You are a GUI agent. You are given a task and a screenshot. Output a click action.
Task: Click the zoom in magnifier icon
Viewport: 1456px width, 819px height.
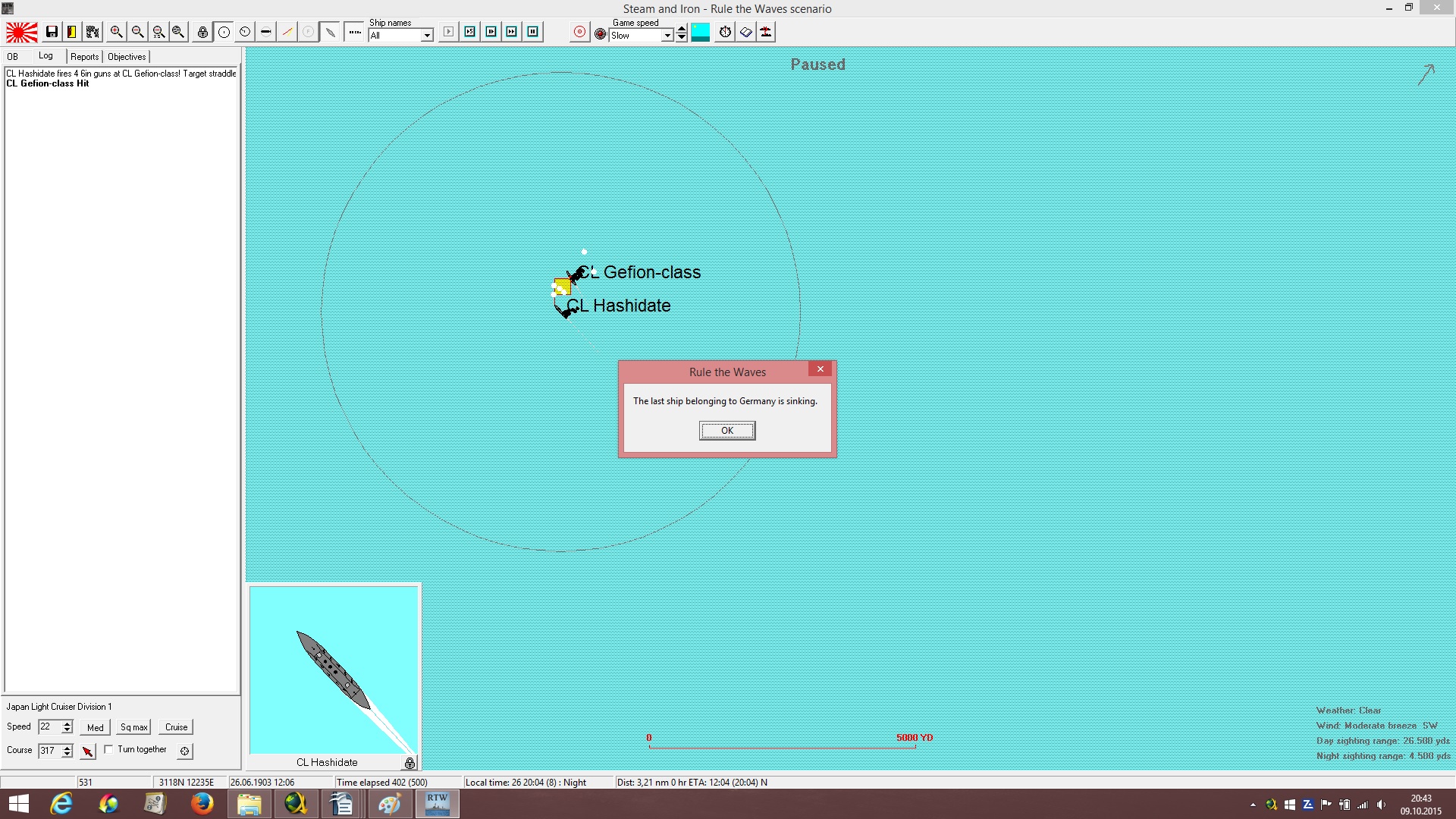tap(116, 32)
